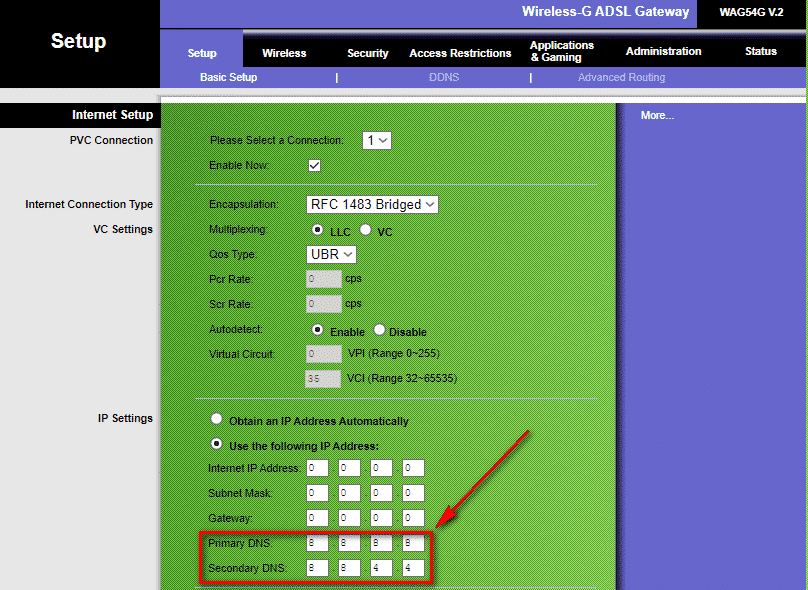The image size is (808, 590).
Task: Click second octet of Primary DNS
Action: coord(349,543)
